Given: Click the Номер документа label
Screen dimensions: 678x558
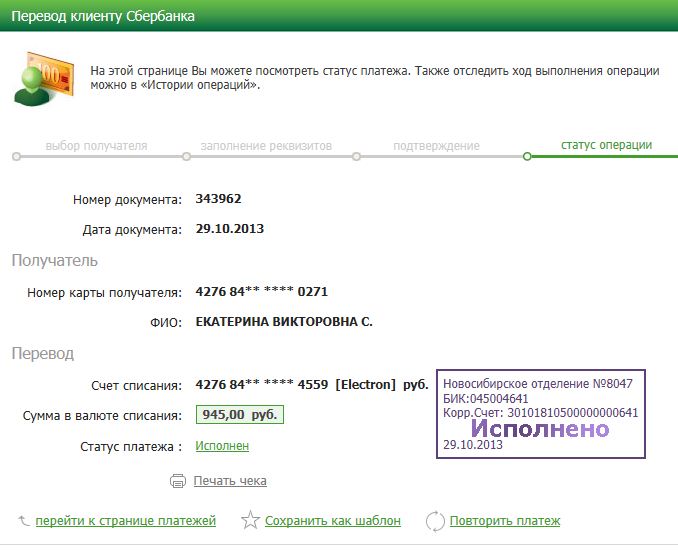Looking at the screenshot, I should click(x=127, y=200).
